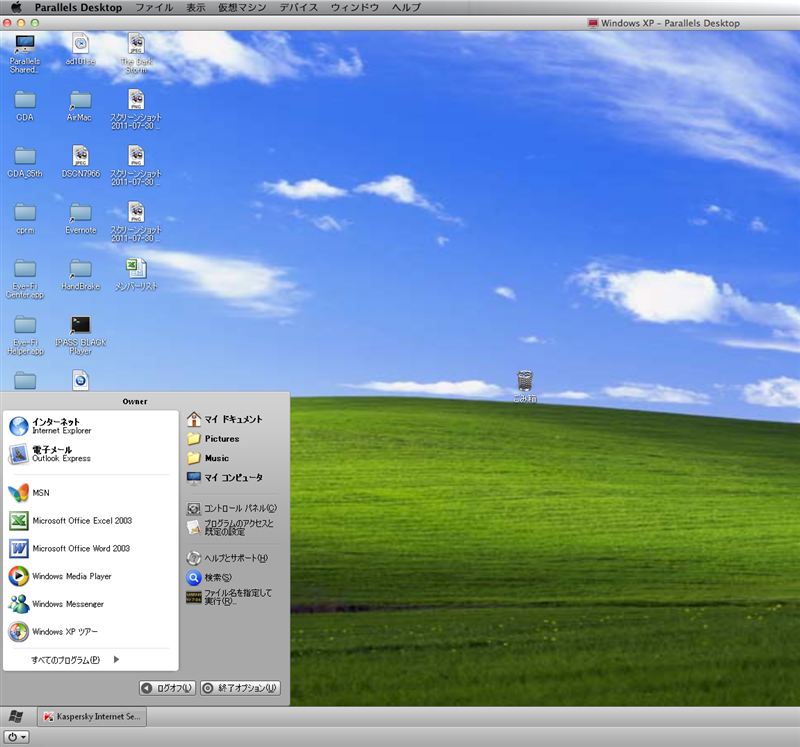Open the ウィンドウ menu

[x=355, y=7]
